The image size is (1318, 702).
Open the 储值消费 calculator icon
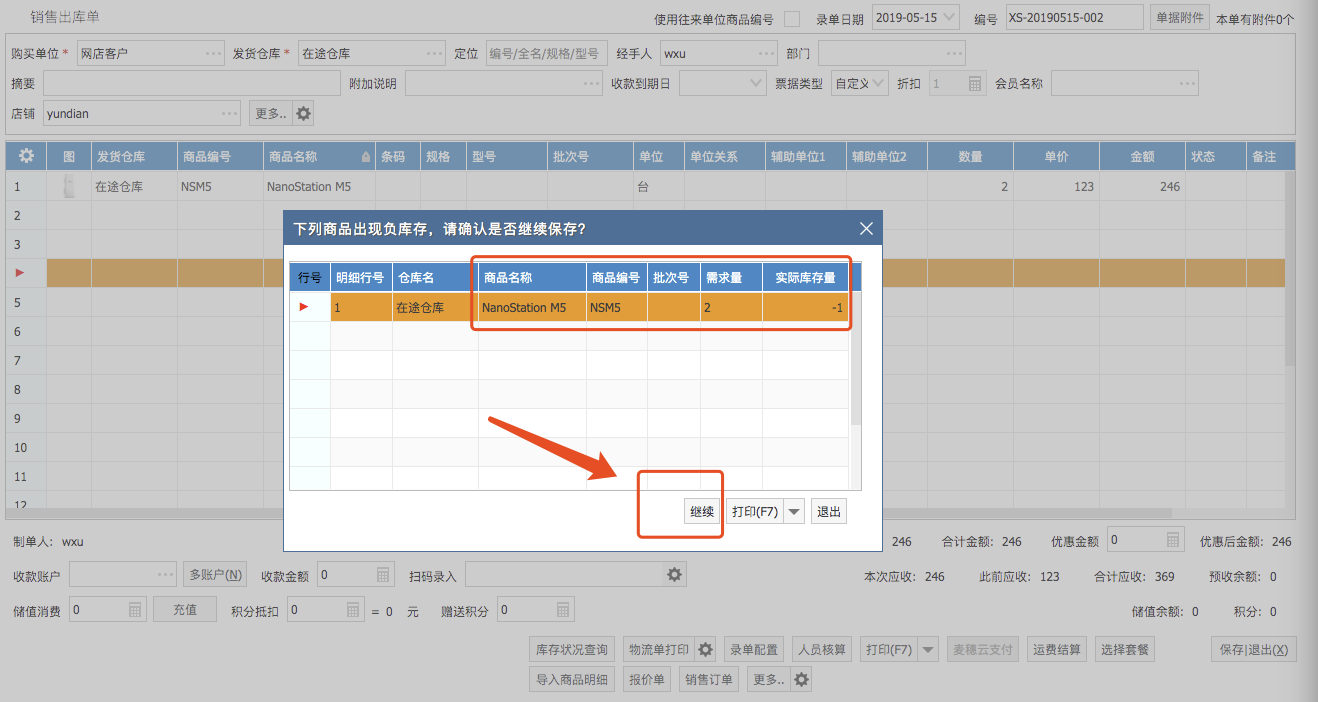pyautogui.click(x=136, y=609)
